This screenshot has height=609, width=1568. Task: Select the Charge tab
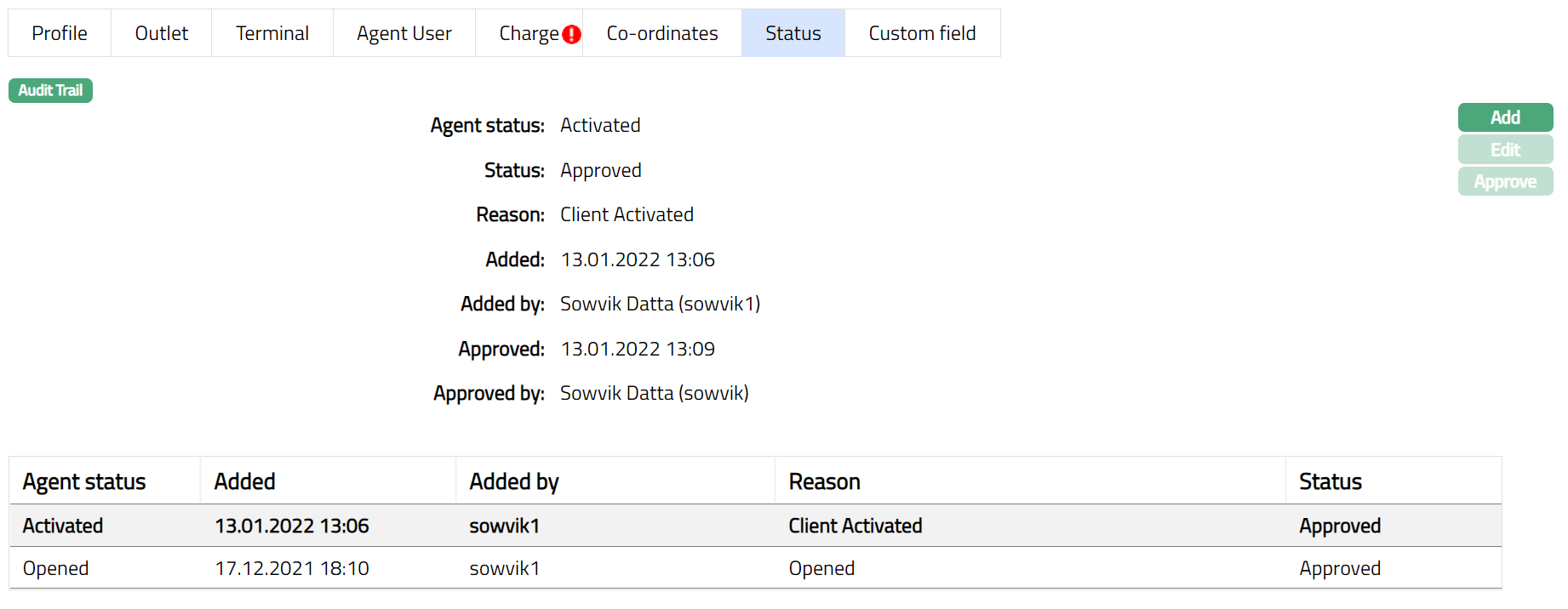point(528,33)
